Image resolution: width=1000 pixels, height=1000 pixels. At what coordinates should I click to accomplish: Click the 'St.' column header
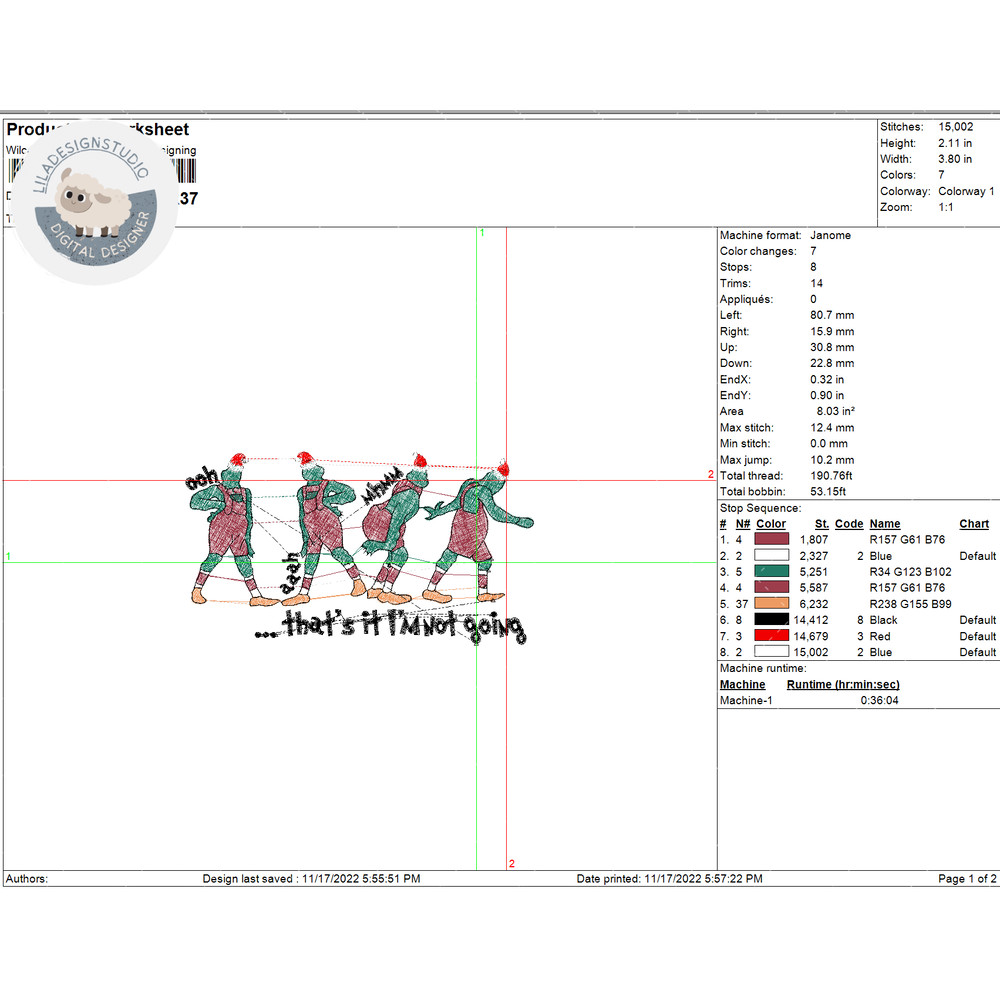(820, 523)
